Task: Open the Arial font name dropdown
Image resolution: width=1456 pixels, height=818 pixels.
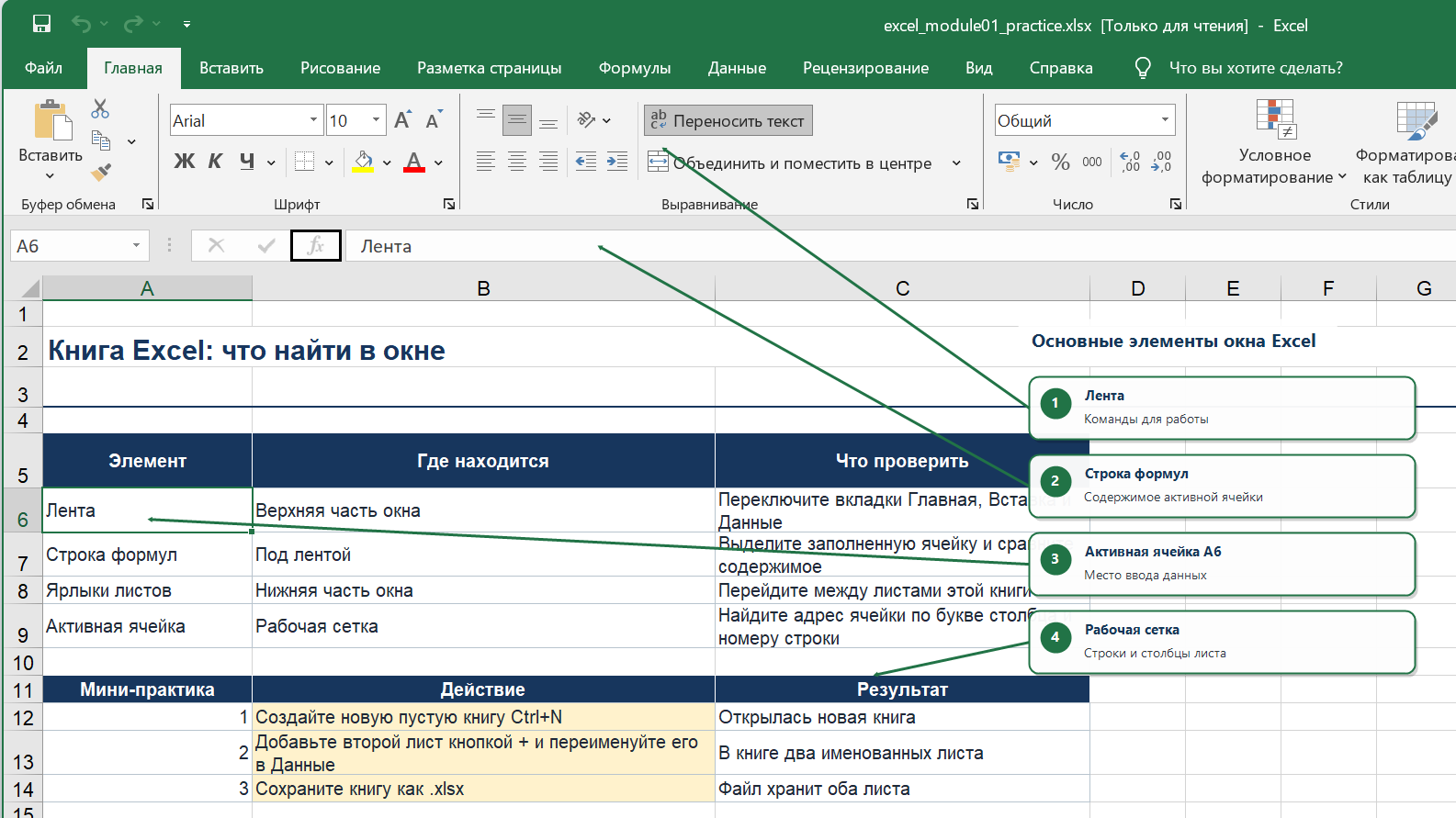Action: pyautogui.click(x=313, y=120)
